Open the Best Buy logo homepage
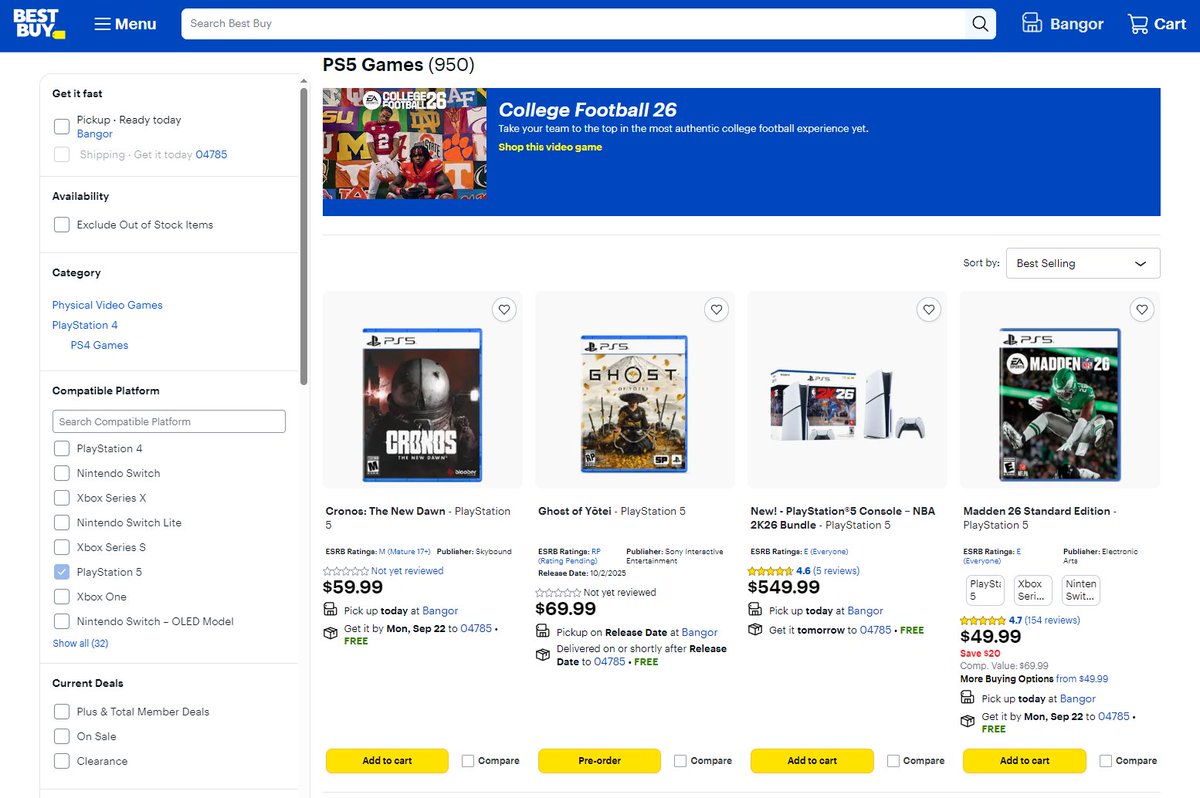The width and height of the screenshot is (1200, 798). 39,24
